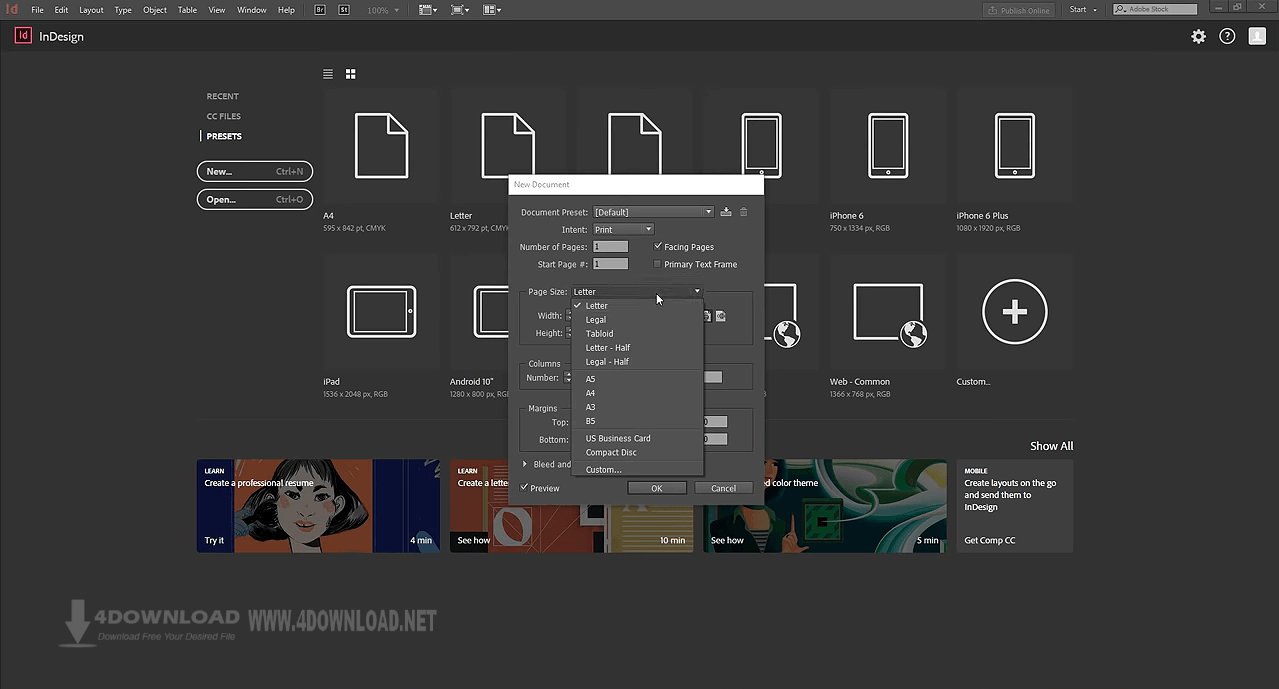Viewport: 1279px width, 689px height.
Task: Open the Screen Mode toolbar dropdown
Action: coord(460,10)
